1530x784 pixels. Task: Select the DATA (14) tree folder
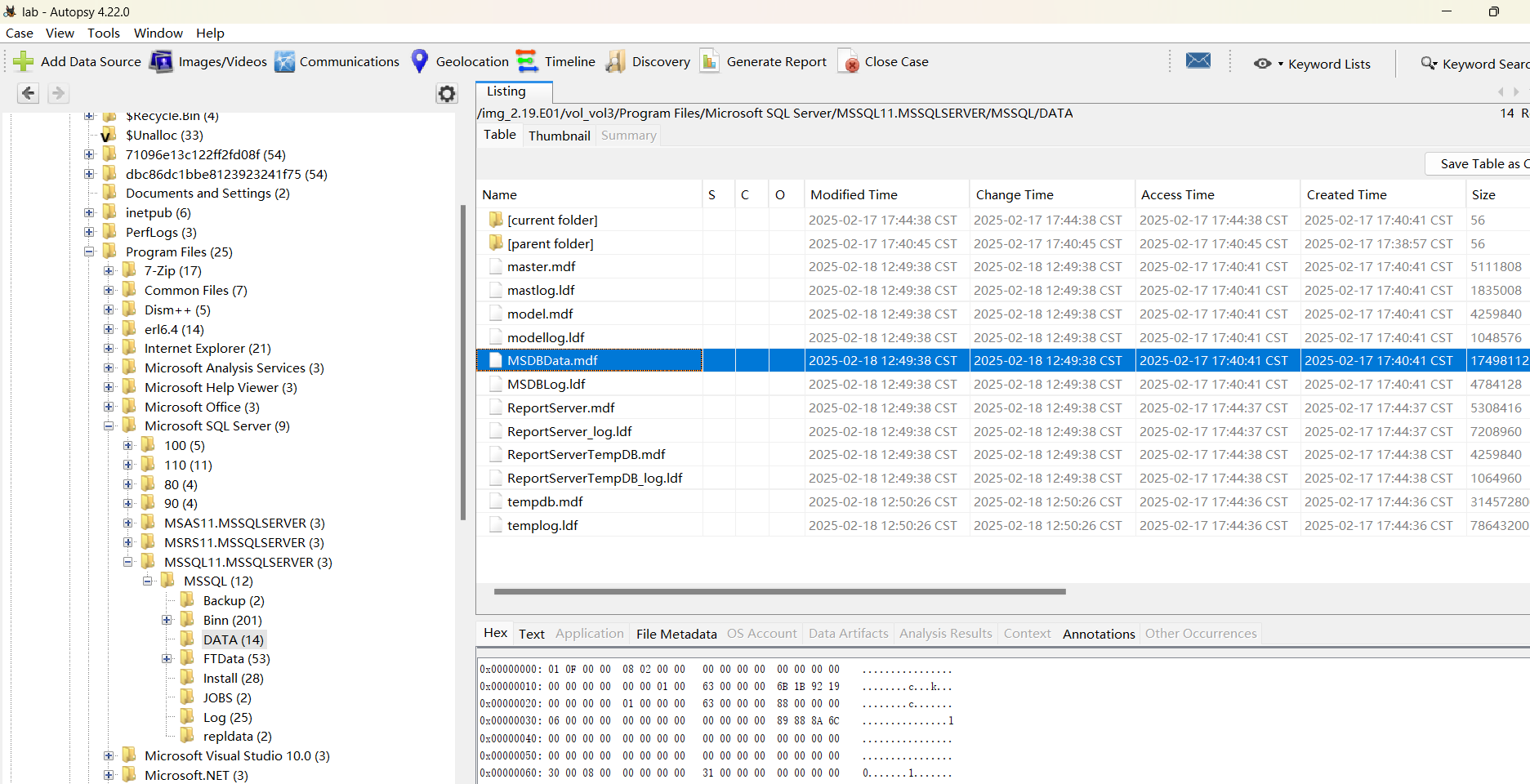(x=234, y=639)
